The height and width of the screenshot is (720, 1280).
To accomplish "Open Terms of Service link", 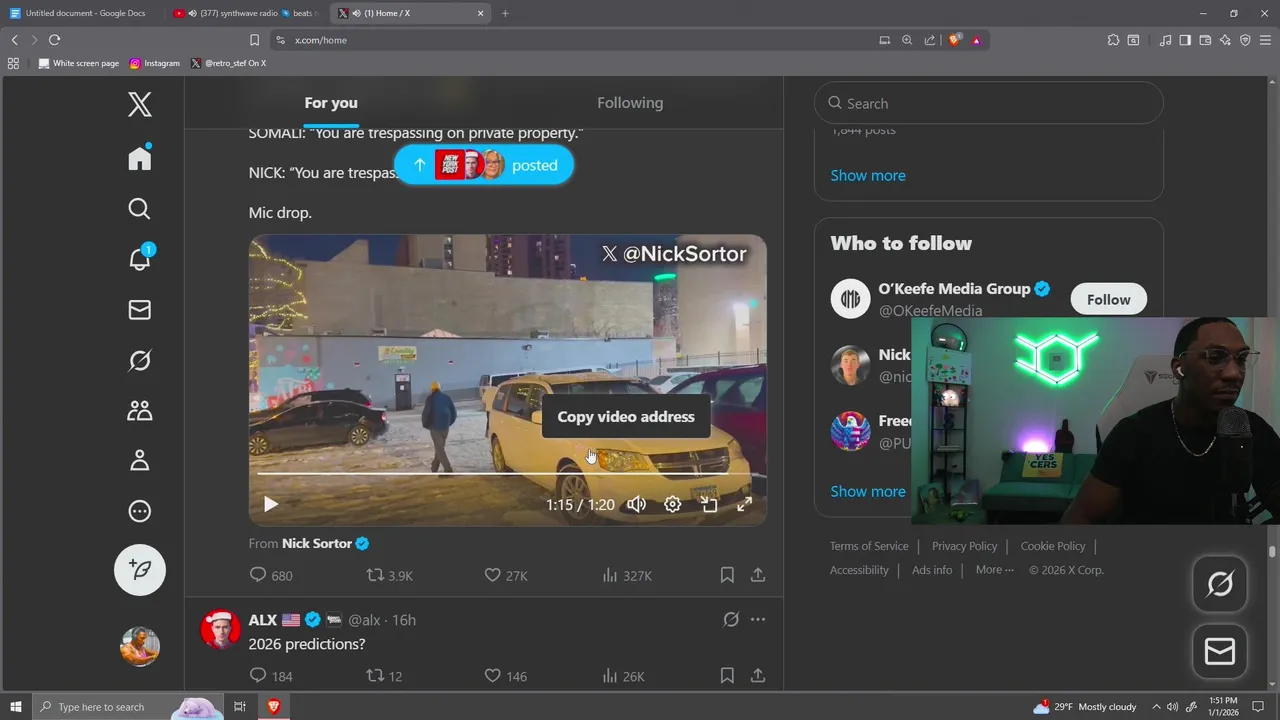I will [x=869, y=546].
